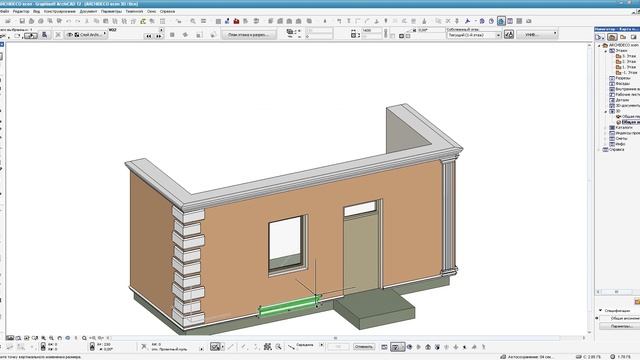Collapse the Спецификации section in Navigator
This screenshot has height=360, width=640.
[x=600, y=311]
